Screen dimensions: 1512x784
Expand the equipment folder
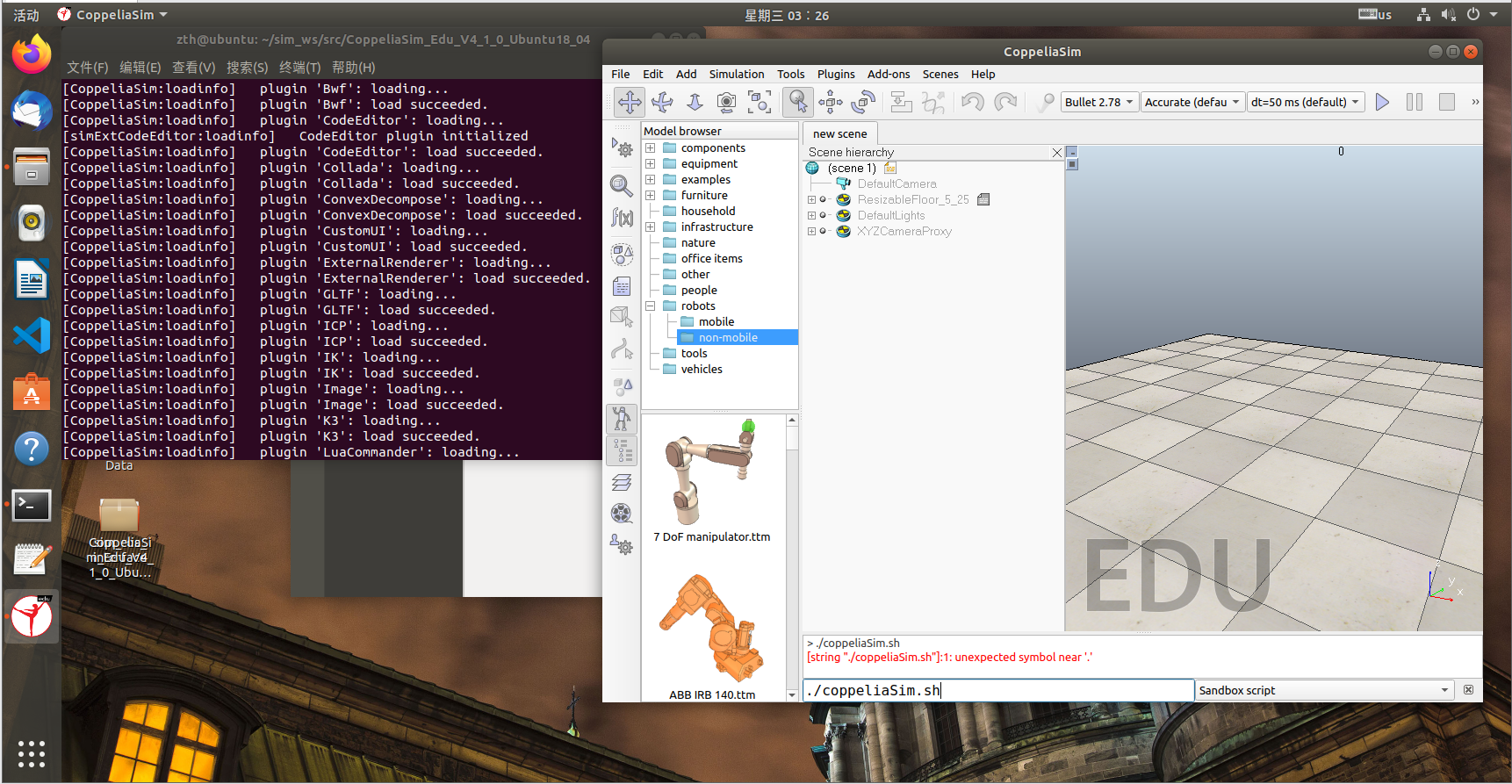651,164
